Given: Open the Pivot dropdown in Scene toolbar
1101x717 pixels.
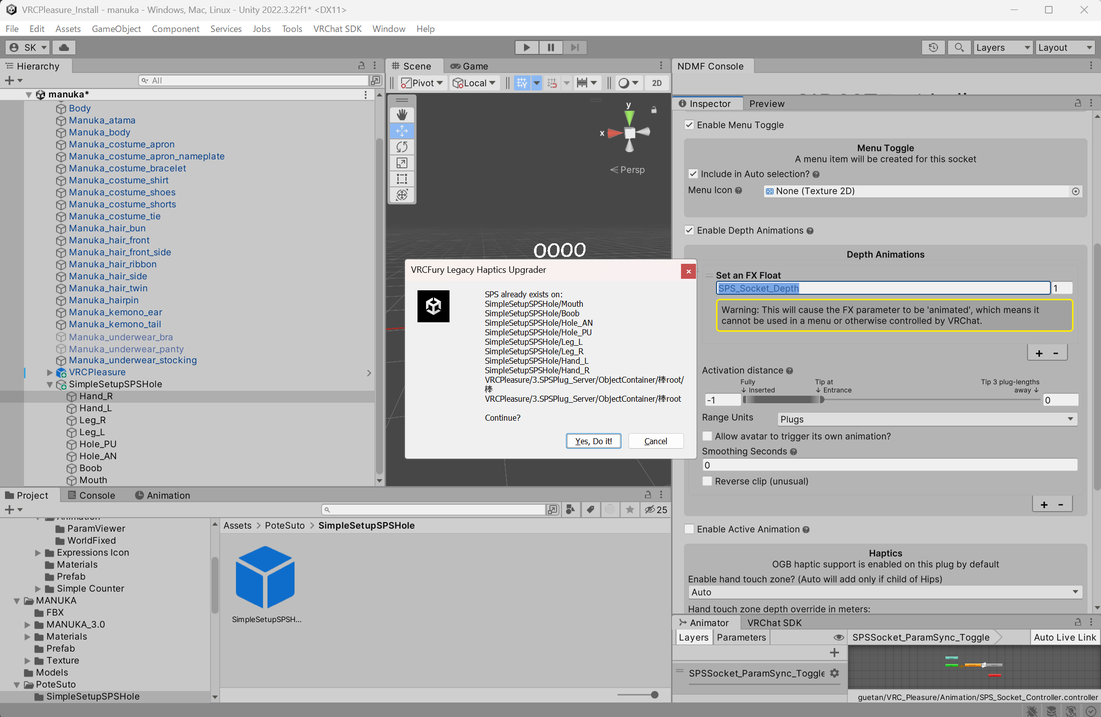Looking at the screenshot, I should click(x=422, y=83).
